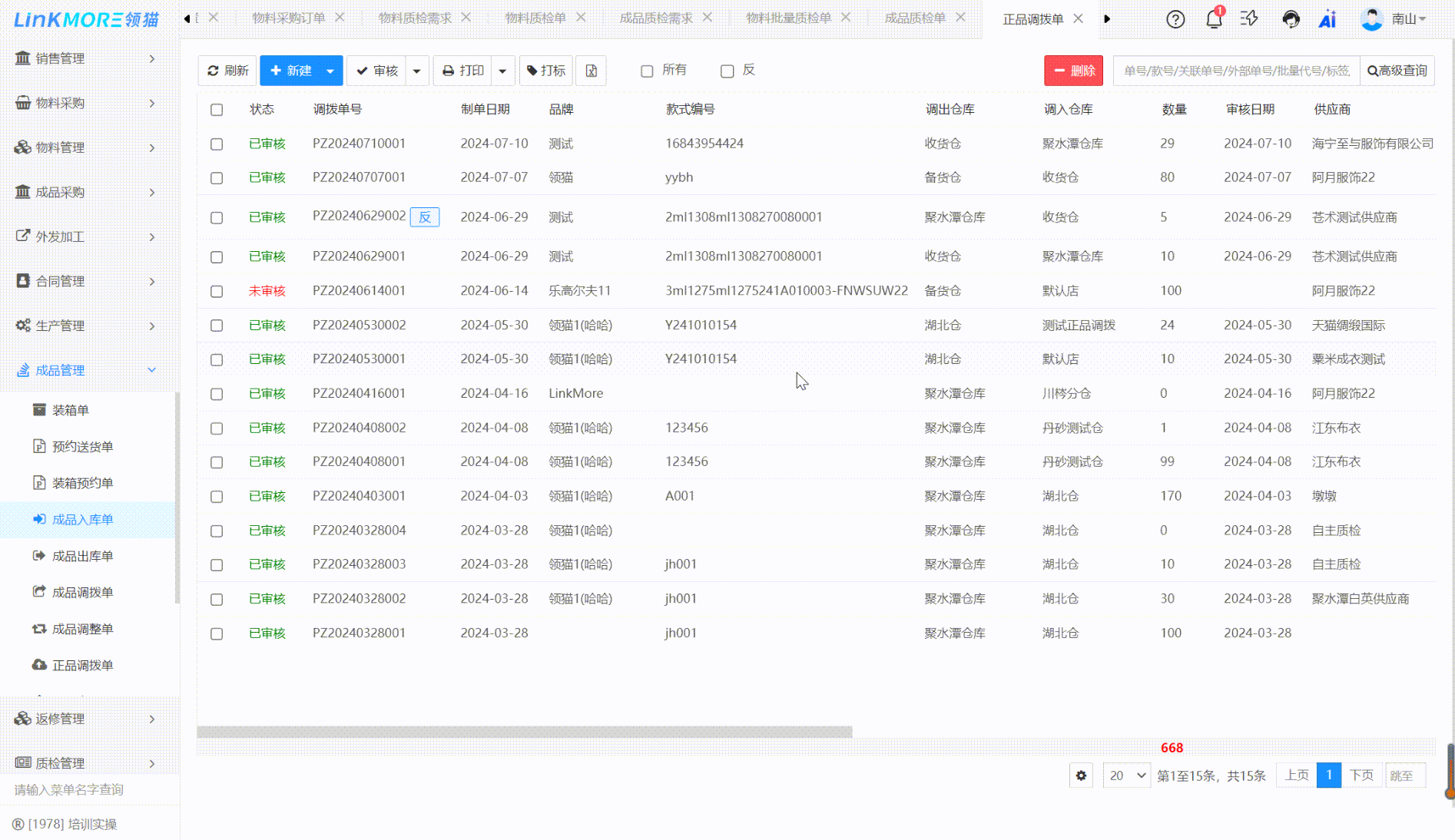Click the 高级查询 button
This screenshot has width=1455, height=840.
1397,71
